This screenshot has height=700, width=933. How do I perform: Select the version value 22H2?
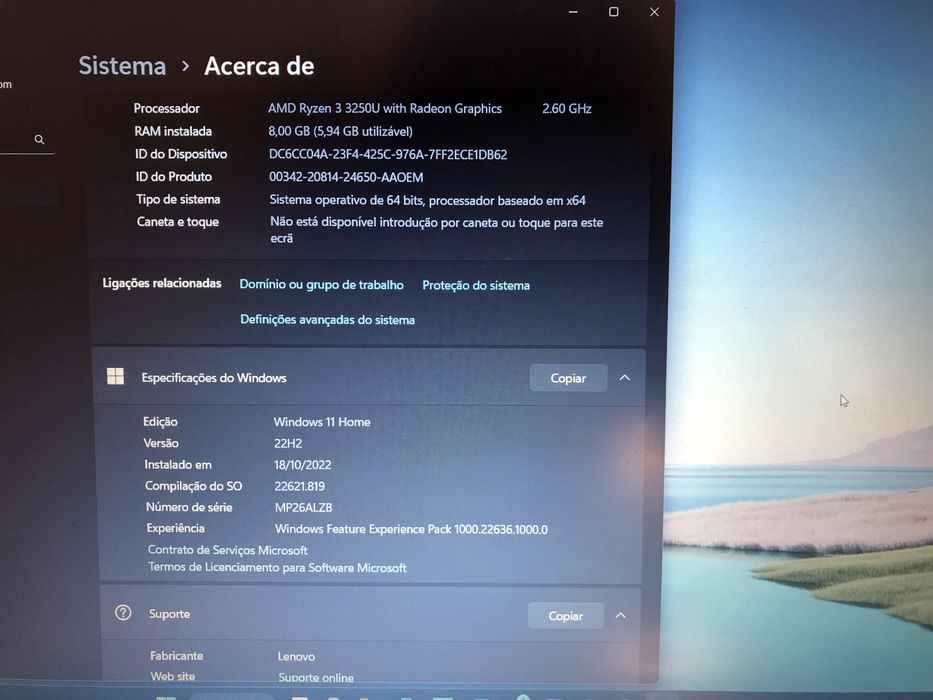pos(288,443)
